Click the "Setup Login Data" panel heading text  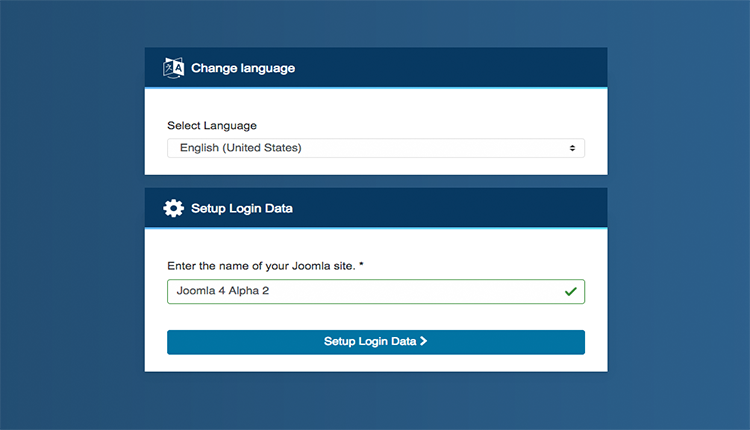click(x=241, y=208)
